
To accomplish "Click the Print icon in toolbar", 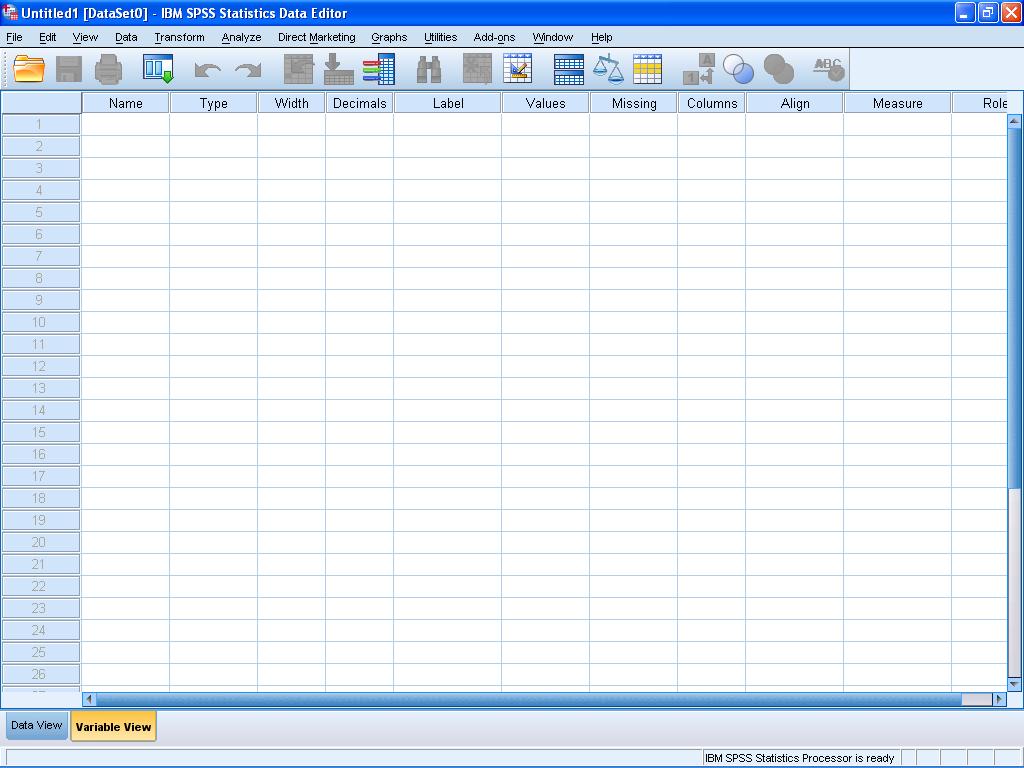I will [x=108, y=69].
